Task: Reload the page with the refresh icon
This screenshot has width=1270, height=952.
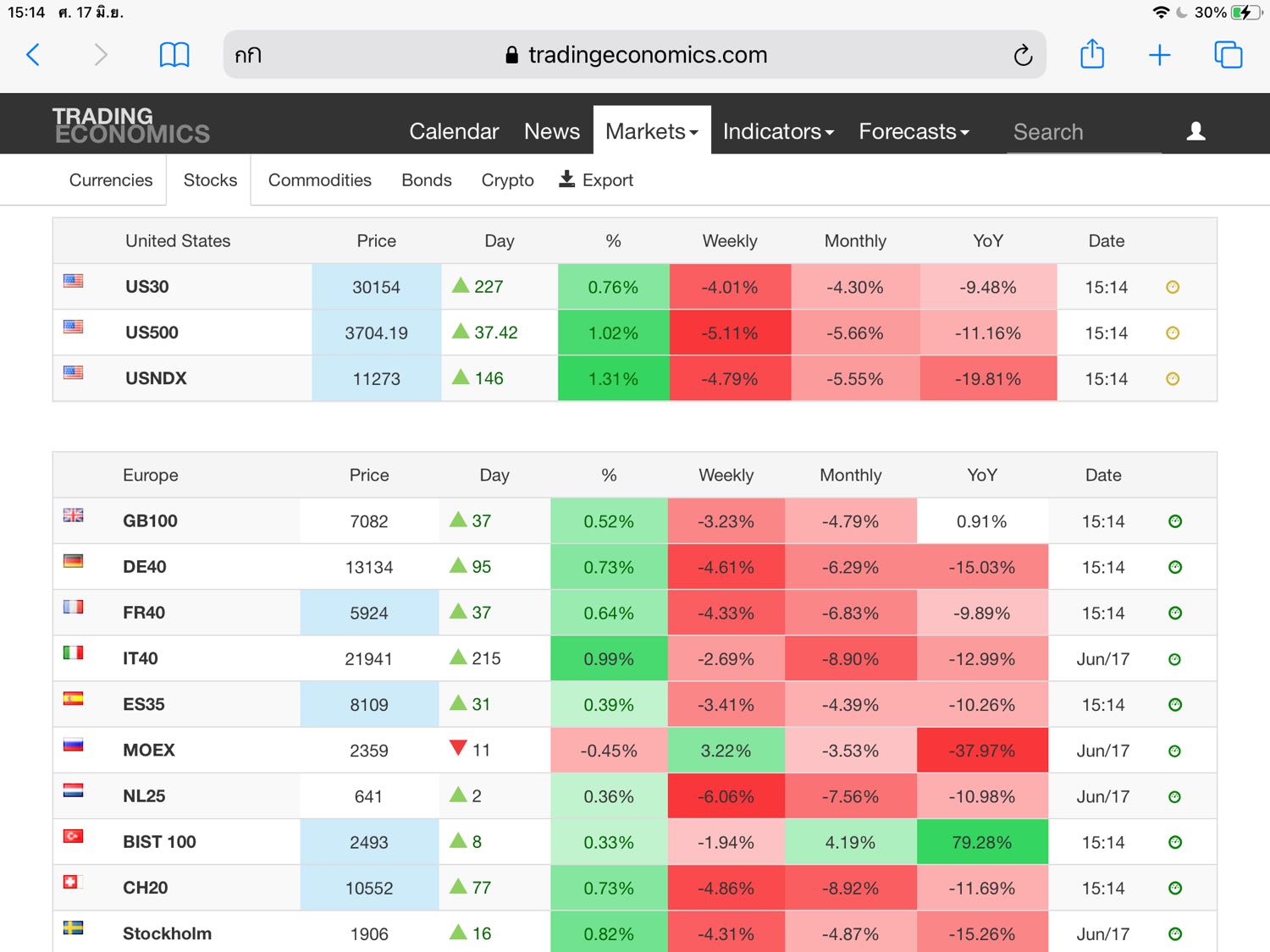Action: tap(1023, 55)
